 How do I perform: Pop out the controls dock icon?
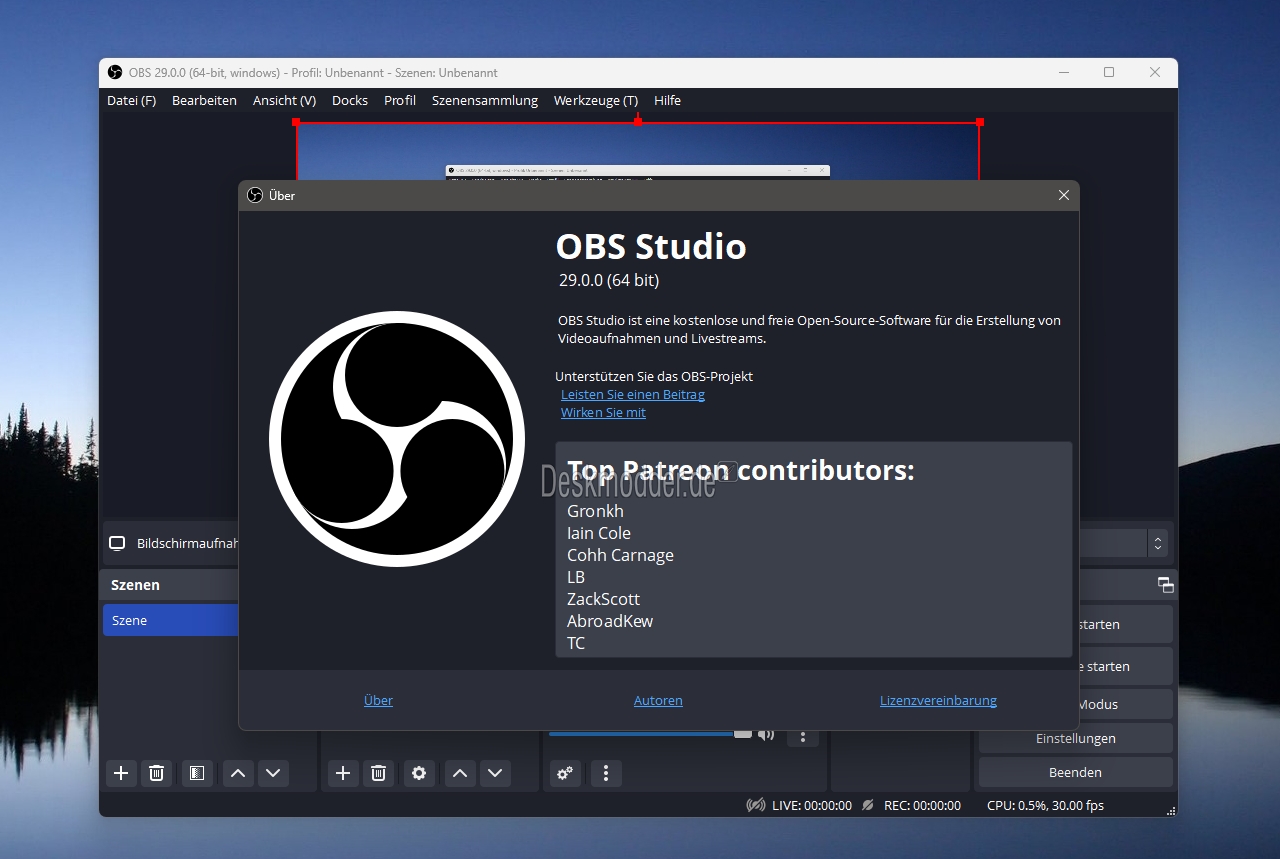(1165, 585)
